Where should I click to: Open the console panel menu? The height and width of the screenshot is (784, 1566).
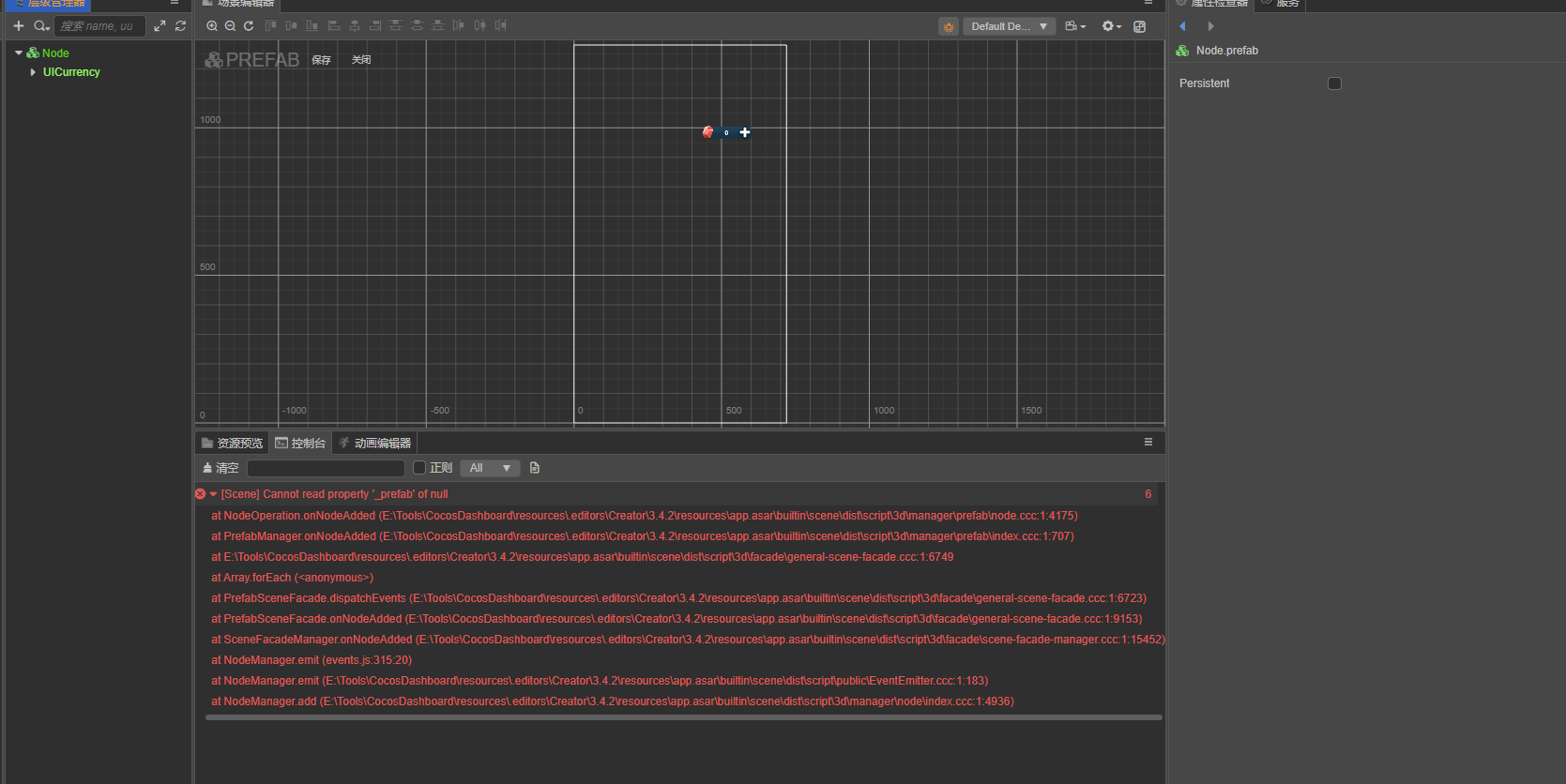point(1148,442)
